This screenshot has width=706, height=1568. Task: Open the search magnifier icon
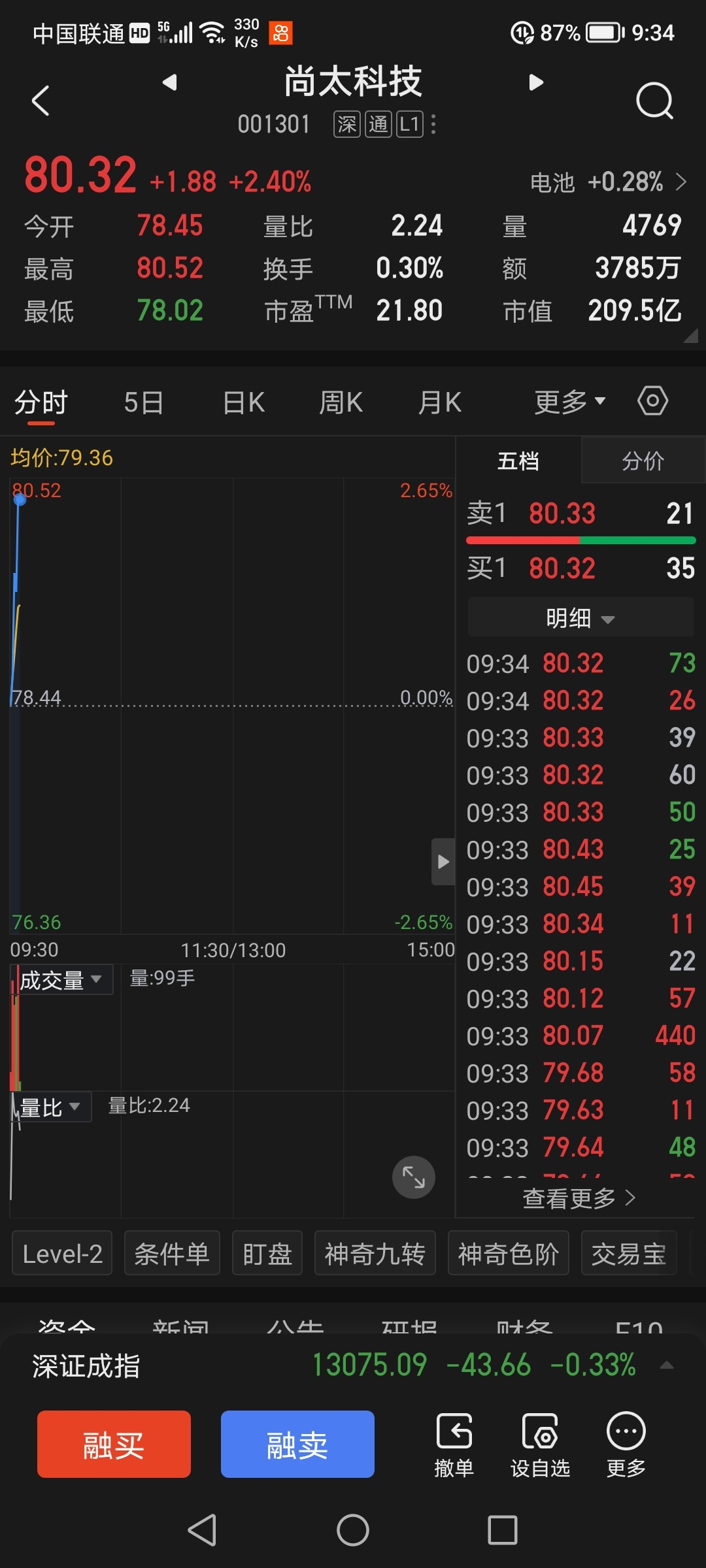pos(654,101)
